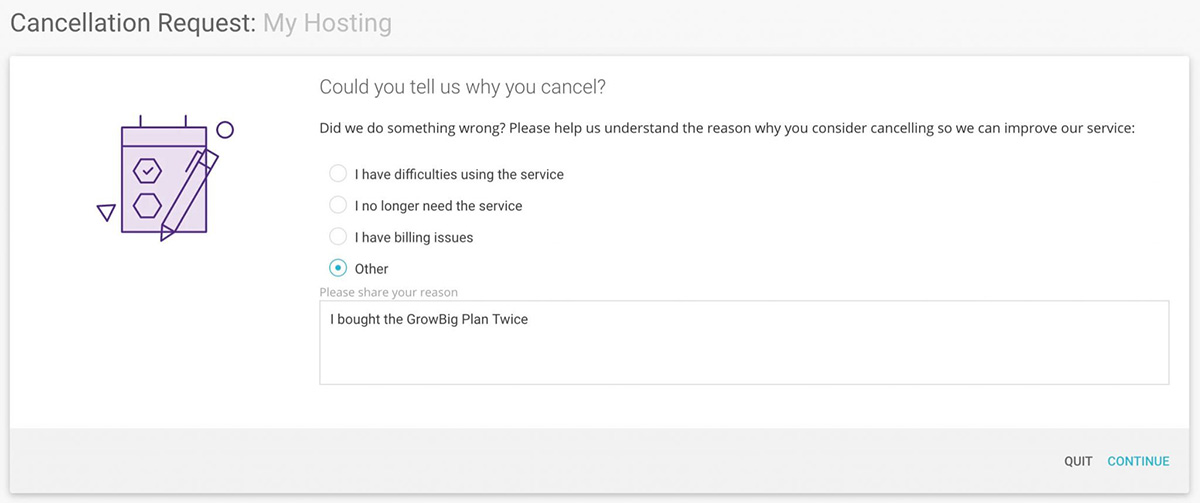
Task: Click the "My Hosting" title text
Action: (x=327, y=23)
